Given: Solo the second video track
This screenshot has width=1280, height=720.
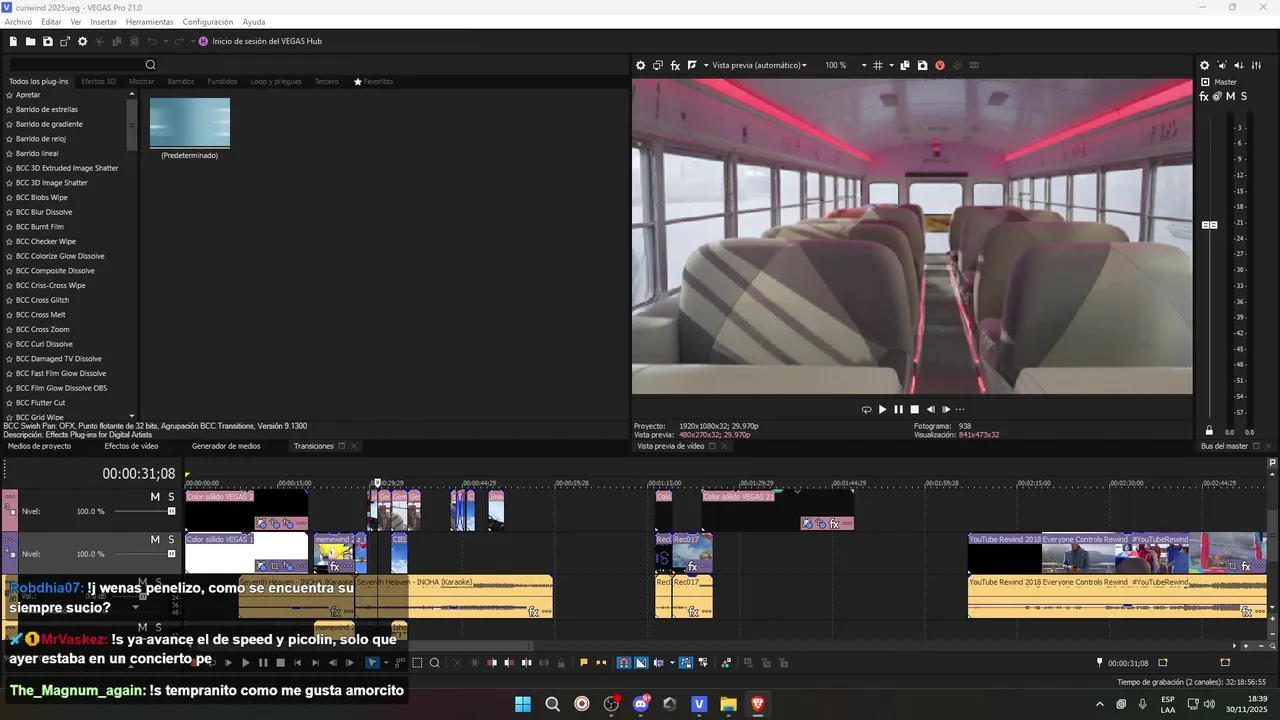Looking at the screenshot, I should tap(171, 540).
